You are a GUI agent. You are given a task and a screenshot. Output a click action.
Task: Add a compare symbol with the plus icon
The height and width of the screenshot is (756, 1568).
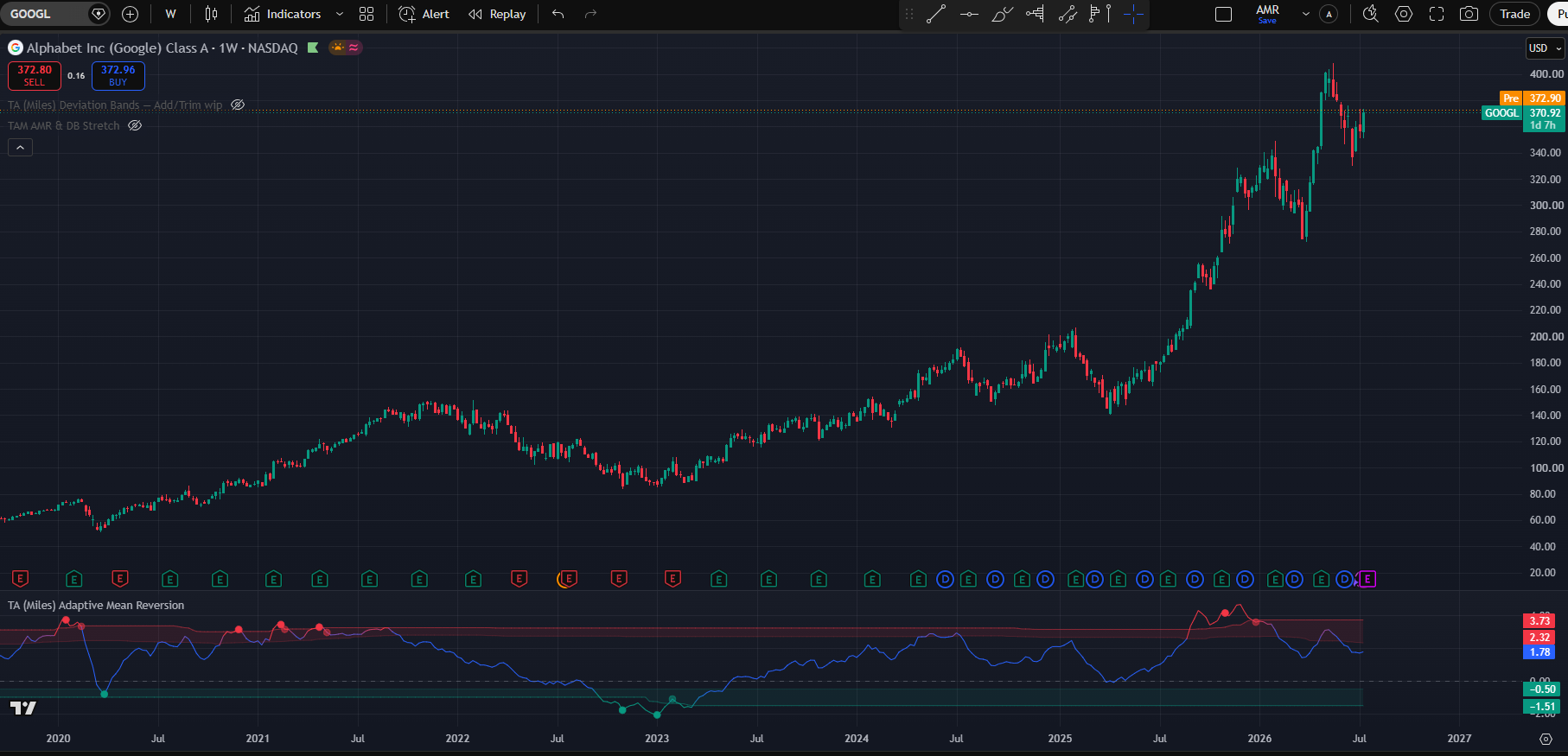click(131, 14)
